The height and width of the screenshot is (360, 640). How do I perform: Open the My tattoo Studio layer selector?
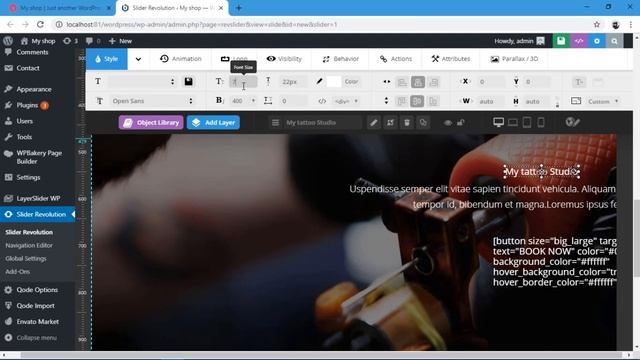(x=316, y=122)
